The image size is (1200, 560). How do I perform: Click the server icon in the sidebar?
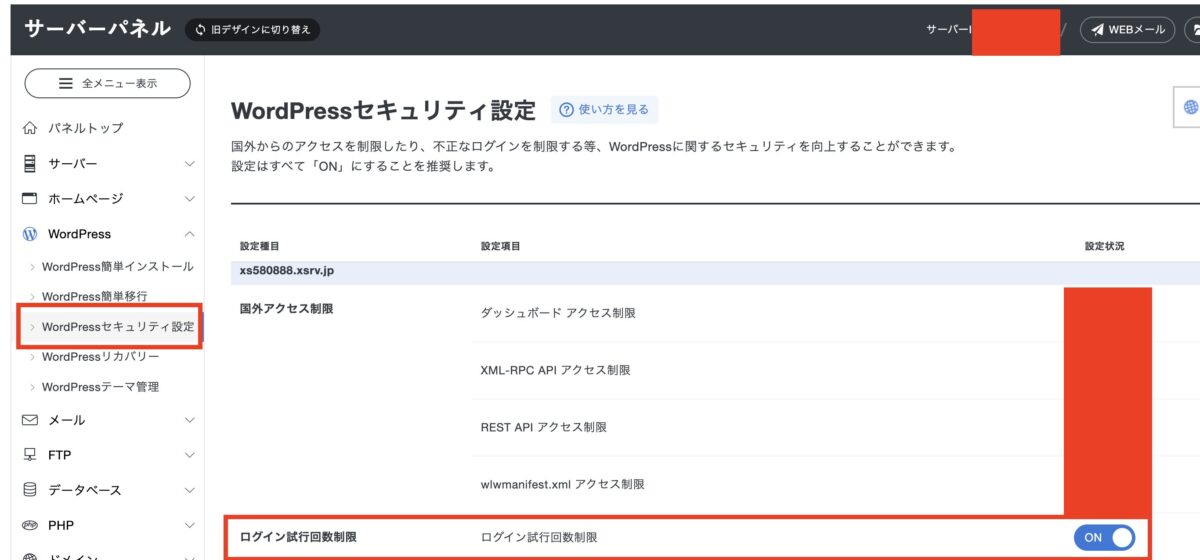click(29, 163)
